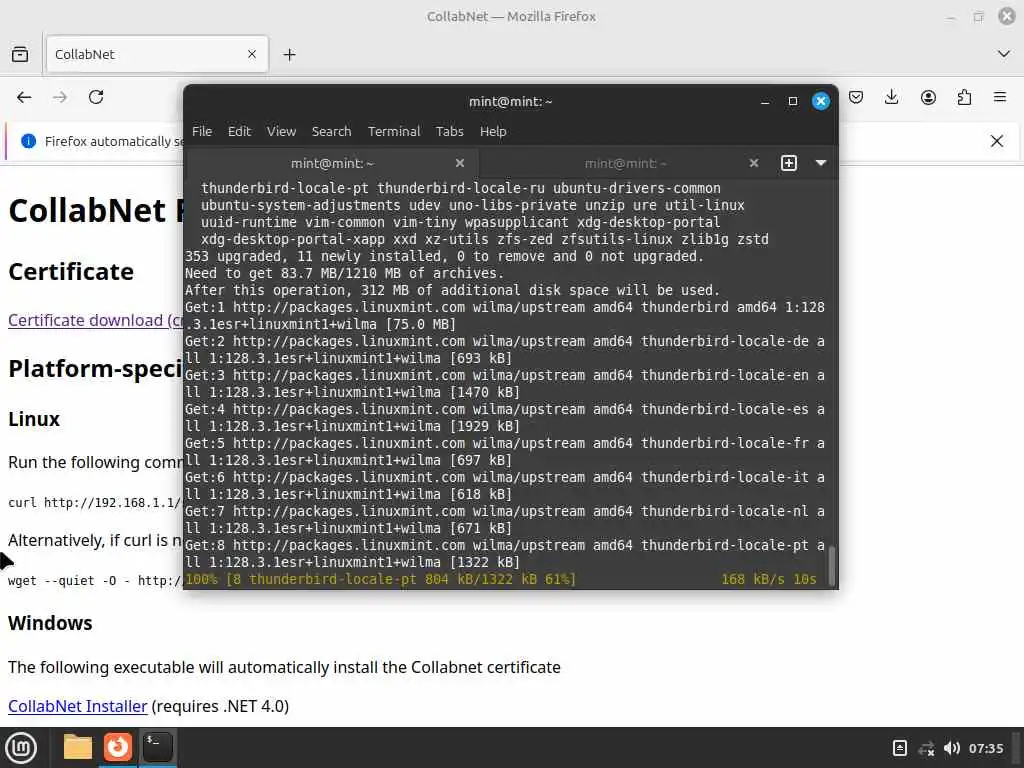
Task: Maximize the terminal window
Action: [793, 101]
